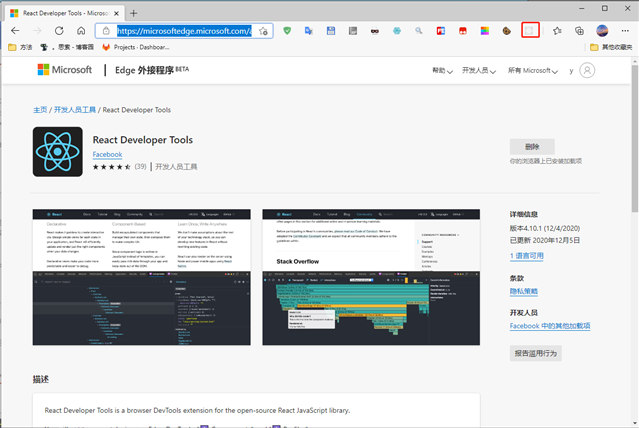Open the 其他收藏夹 bookmarks folder

point(611,47)
